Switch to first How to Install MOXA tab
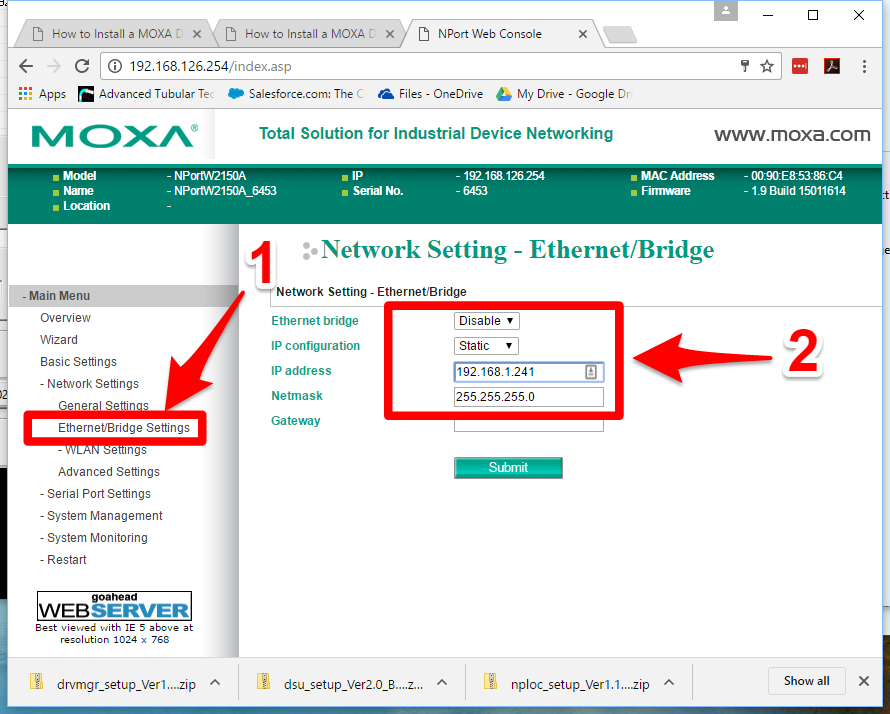This screenshot has height=714, width=890. (114, 34)
